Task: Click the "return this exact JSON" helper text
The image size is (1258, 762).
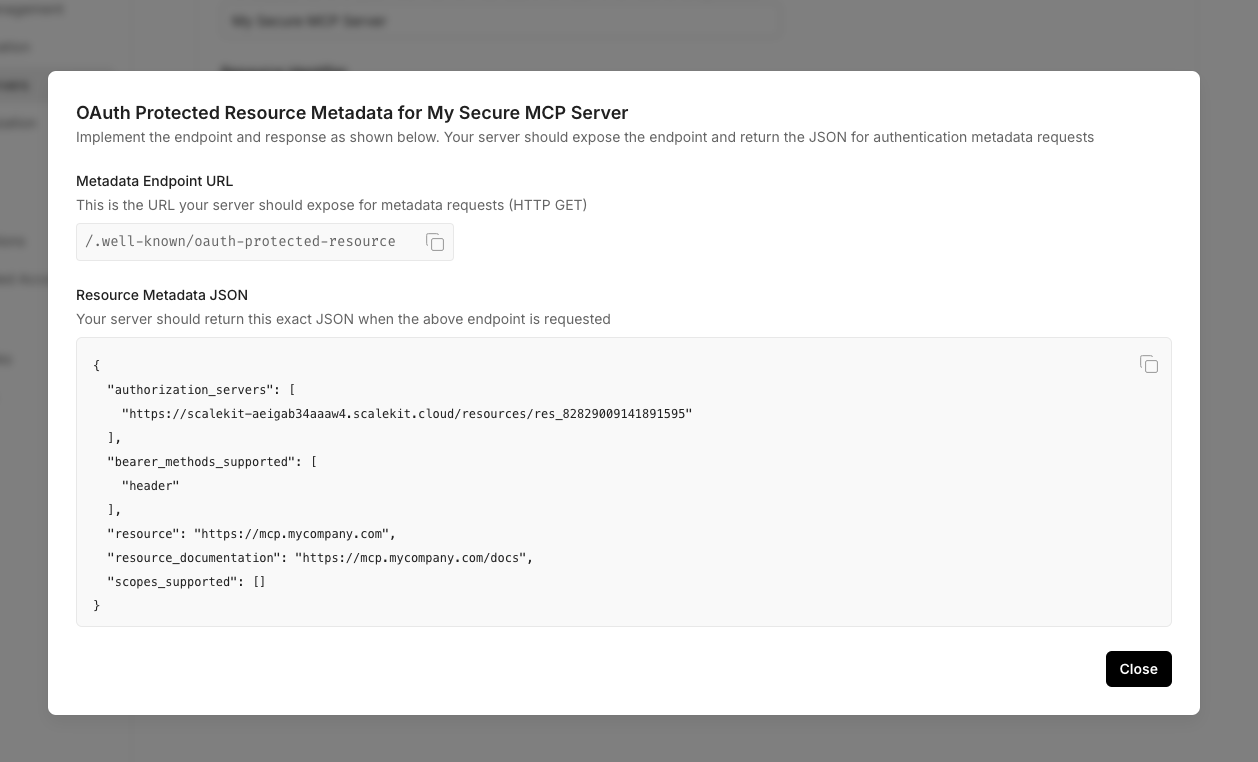Action: [343, 319]
